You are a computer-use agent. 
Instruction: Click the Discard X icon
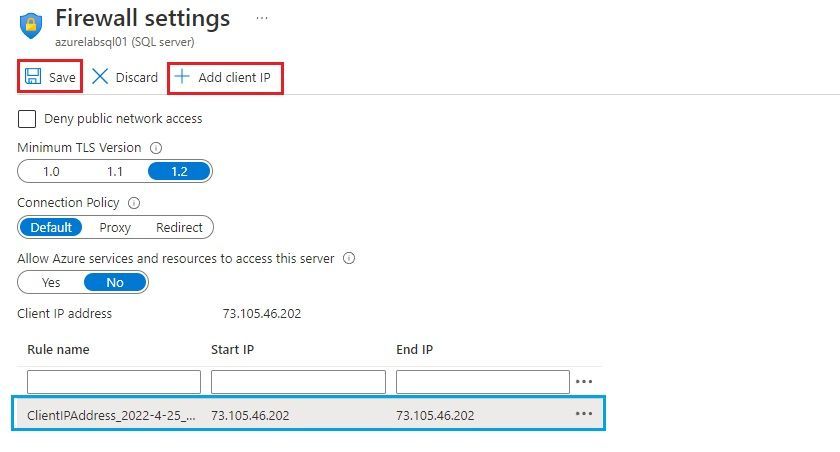tap(100, 77)
